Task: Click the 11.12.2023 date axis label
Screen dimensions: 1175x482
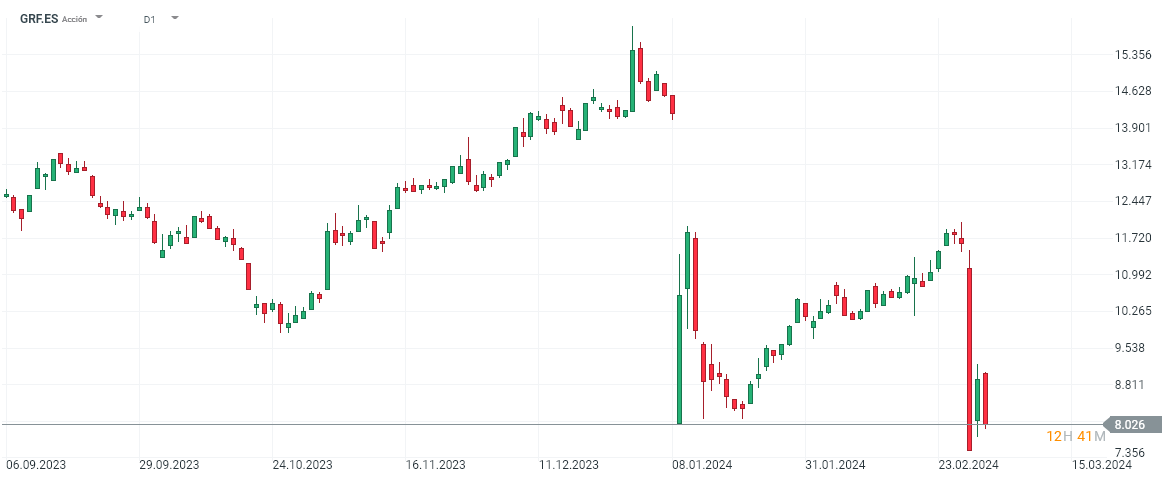Action: coord(569,464)
